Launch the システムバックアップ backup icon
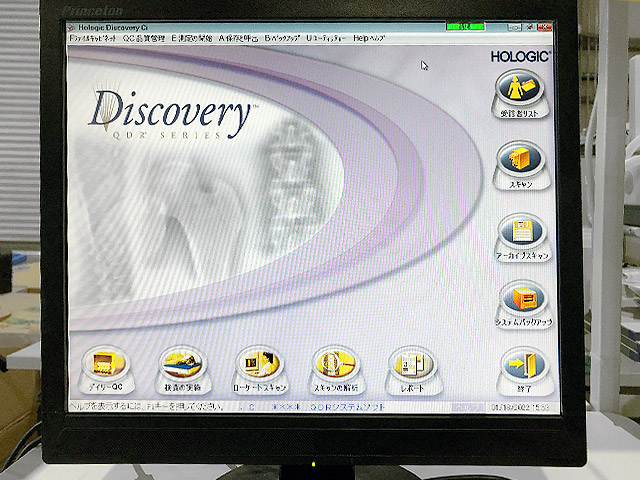Image resolution: width=640 pixels, height=480 pixels. point(524,304)
